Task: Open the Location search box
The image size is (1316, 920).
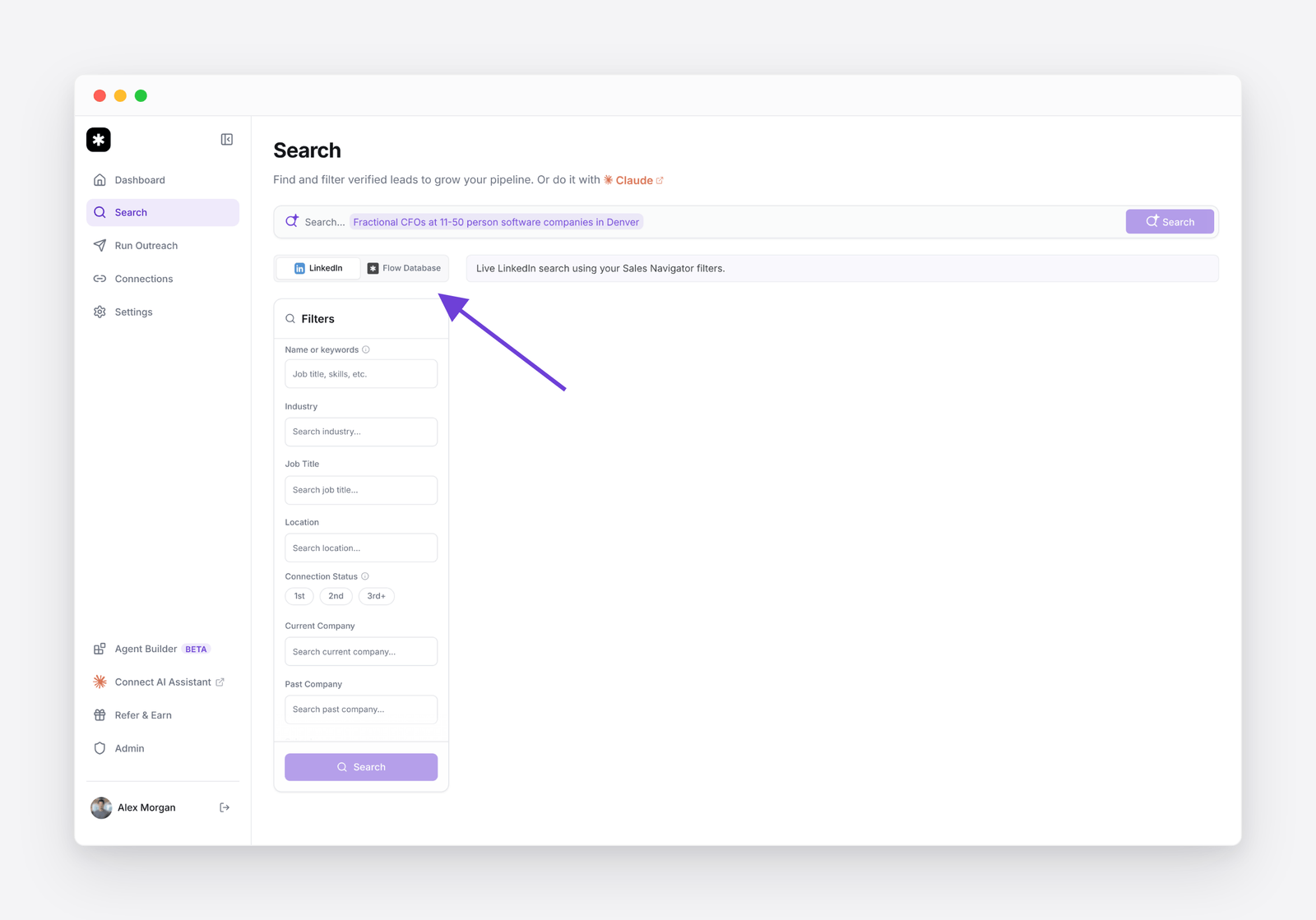Action: (361, 548)
